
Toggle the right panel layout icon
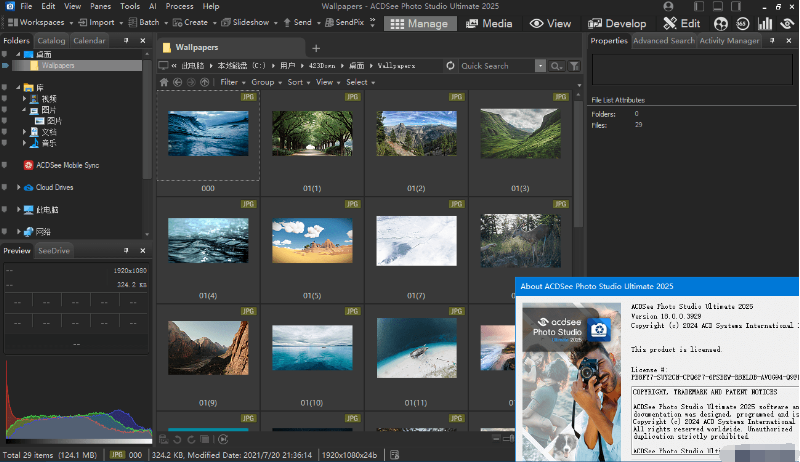(736, 6)
